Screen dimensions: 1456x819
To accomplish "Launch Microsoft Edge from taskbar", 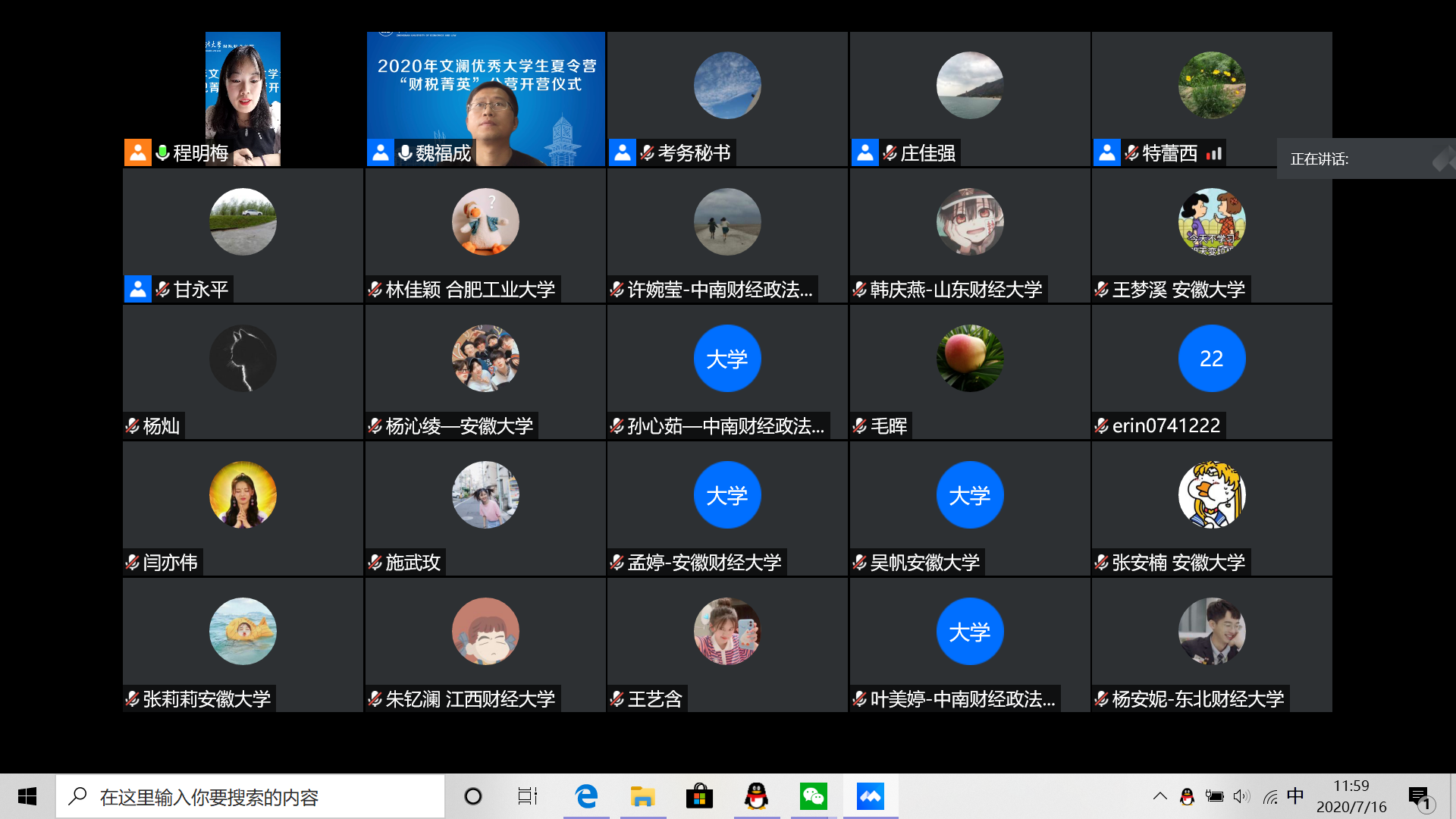I will click(x=585, y=796).
